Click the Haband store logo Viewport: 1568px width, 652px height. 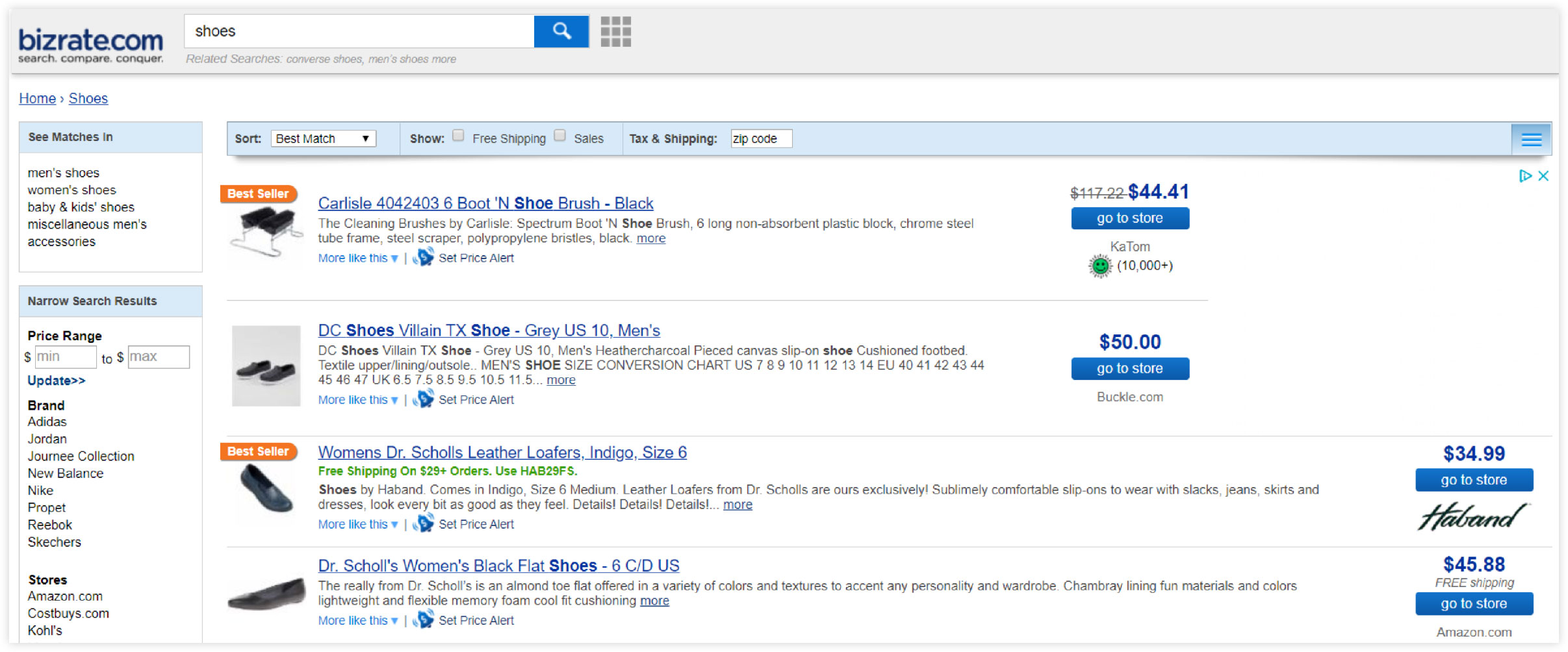tap(1473, 517)
